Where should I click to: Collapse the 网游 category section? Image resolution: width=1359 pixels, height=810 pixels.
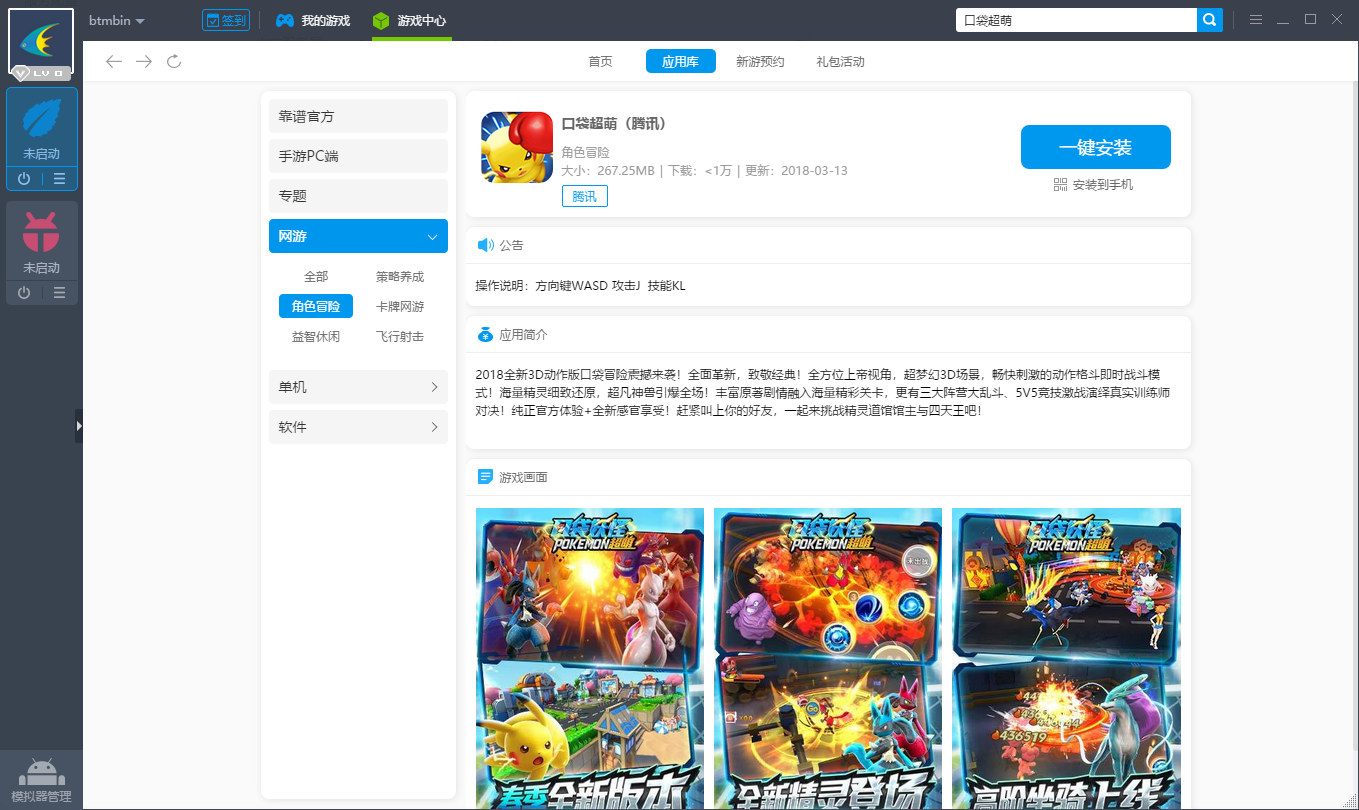pos(358,236)
